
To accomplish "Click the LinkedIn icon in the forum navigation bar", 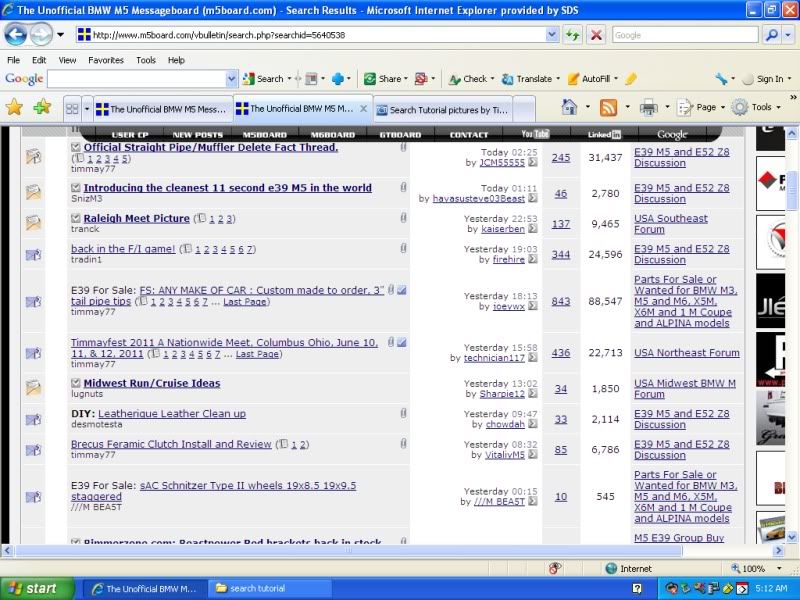I will point(604,134).
